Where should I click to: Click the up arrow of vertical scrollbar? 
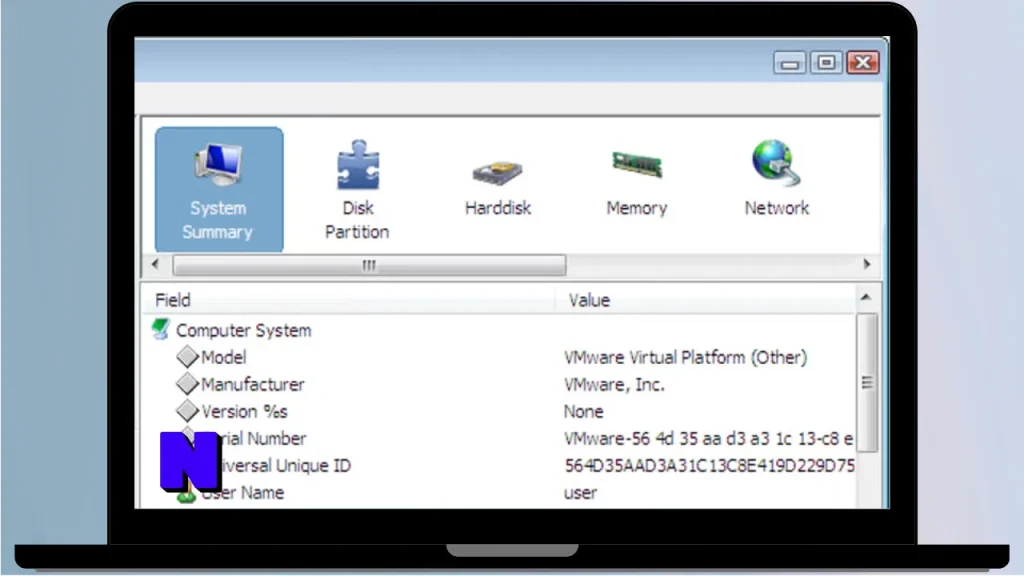[x=867, y=298]
